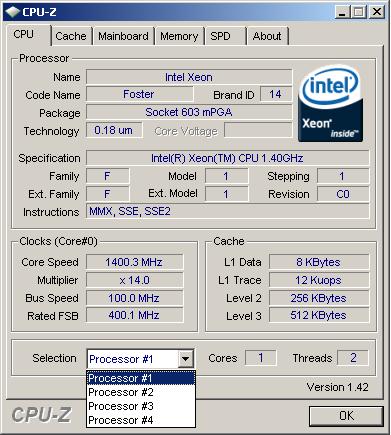Click the OK button
The image size is (391, 435).
346,415
